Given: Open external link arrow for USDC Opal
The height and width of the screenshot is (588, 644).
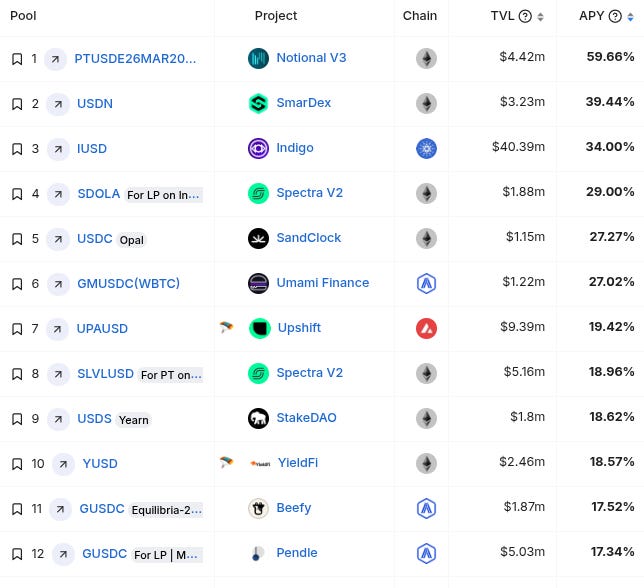Looking at the screenshot, I should 58,239.
